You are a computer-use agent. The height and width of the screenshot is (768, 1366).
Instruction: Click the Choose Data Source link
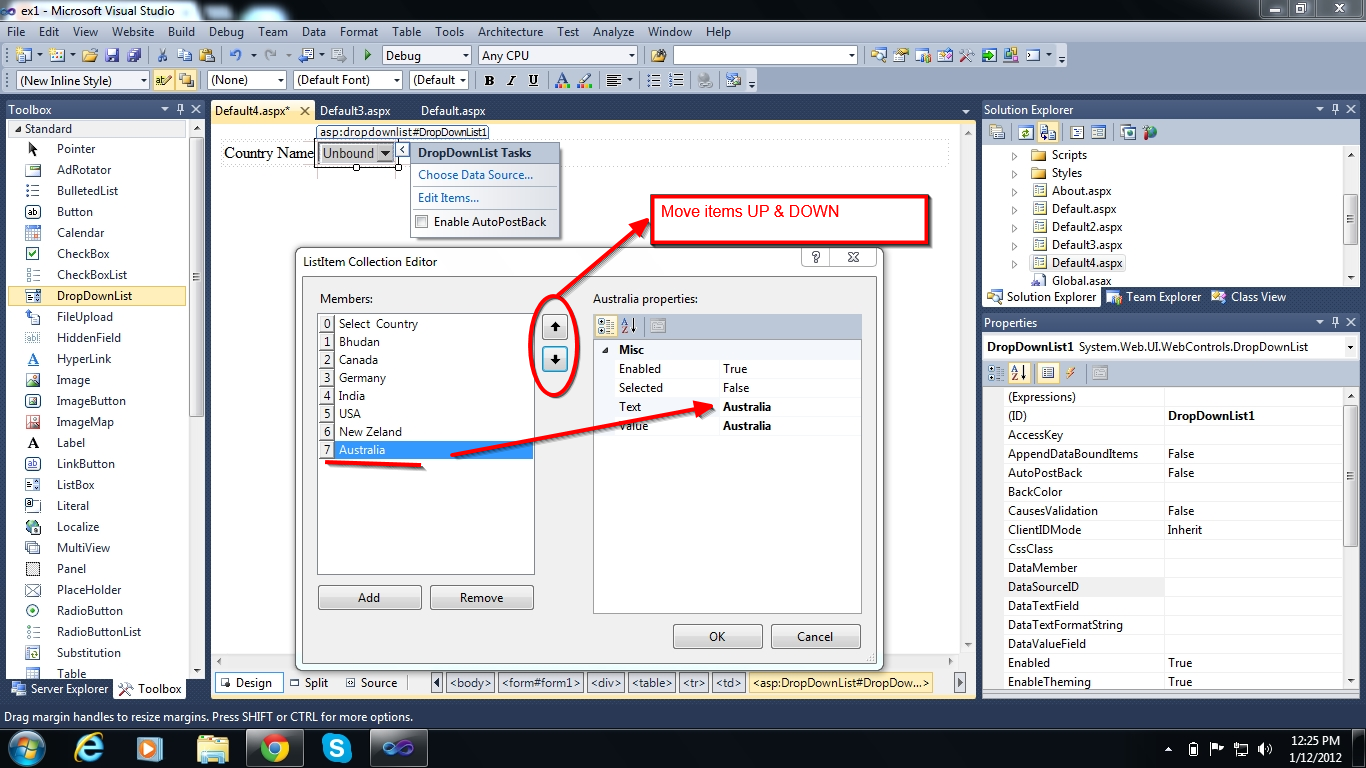tap(475, 175)
